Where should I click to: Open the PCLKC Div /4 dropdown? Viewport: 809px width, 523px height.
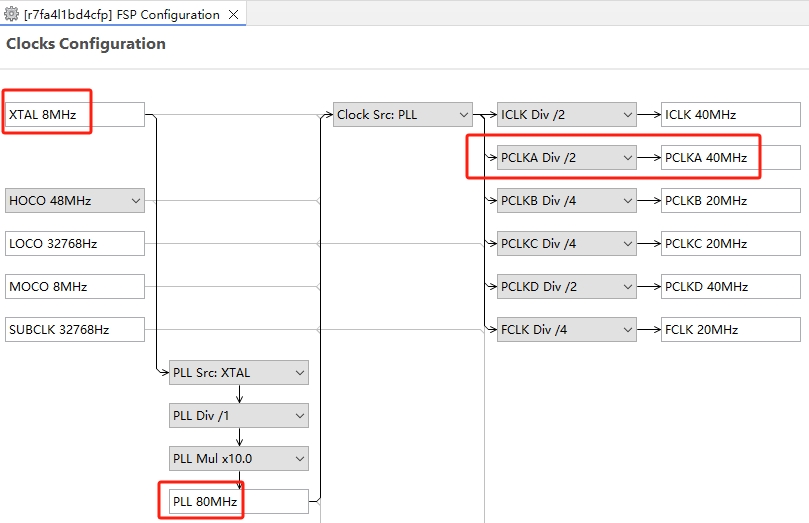point(567,243)
